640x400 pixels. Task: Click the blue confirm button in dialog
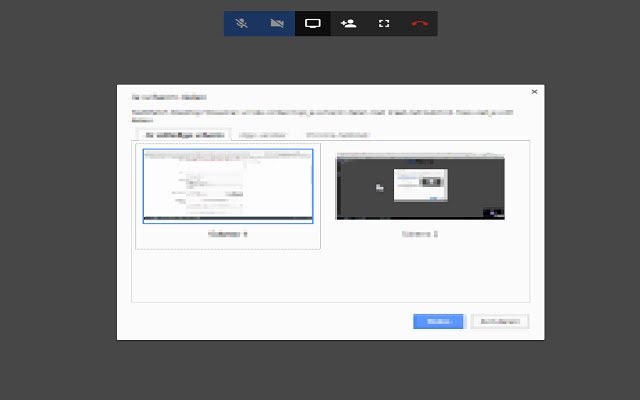[x=438, y=322]
